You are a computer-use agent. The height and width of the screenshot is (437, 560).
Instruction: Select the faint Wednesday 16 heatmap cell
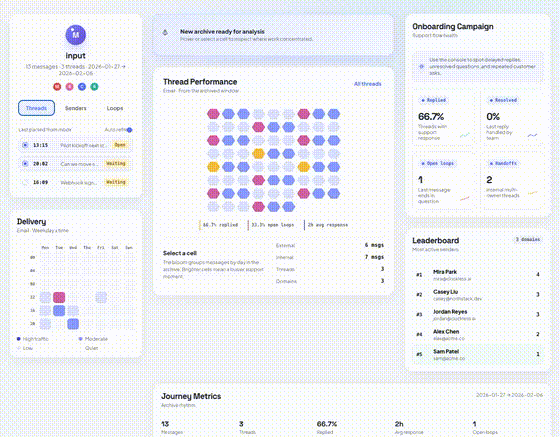(73, 311)
